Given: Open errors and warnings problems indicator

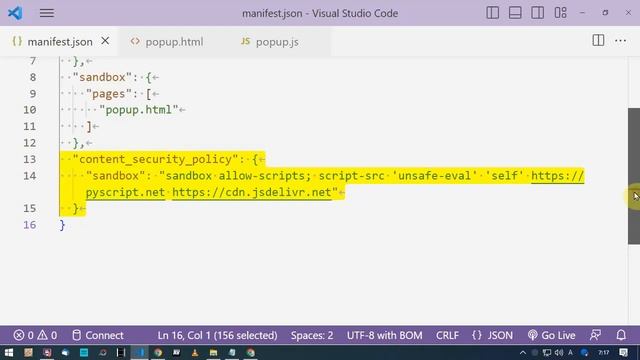Looking at the screenshot, I should [x=35, y=336].
